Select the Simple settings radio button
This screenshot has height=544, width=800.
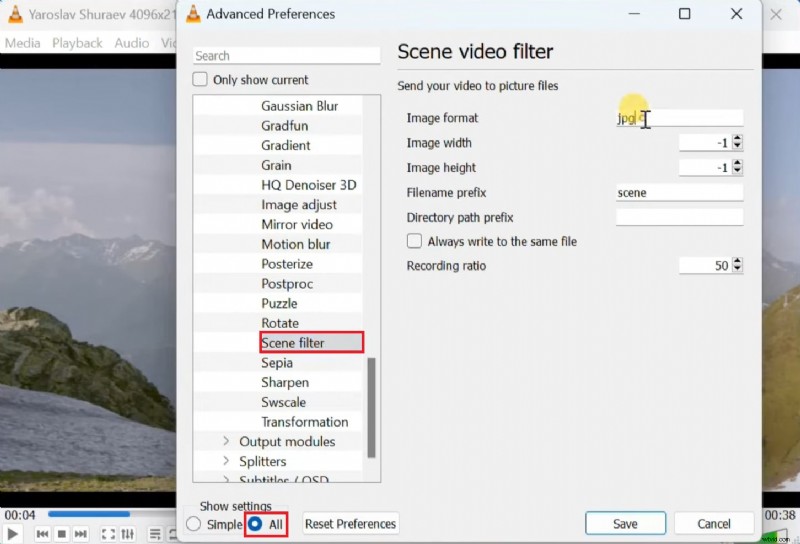click(193, 524)
